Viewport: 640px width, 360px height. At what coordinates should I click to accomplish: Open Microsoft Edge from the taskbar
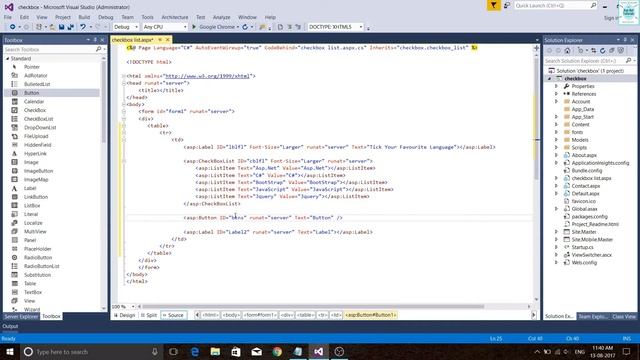click(195, 351)
